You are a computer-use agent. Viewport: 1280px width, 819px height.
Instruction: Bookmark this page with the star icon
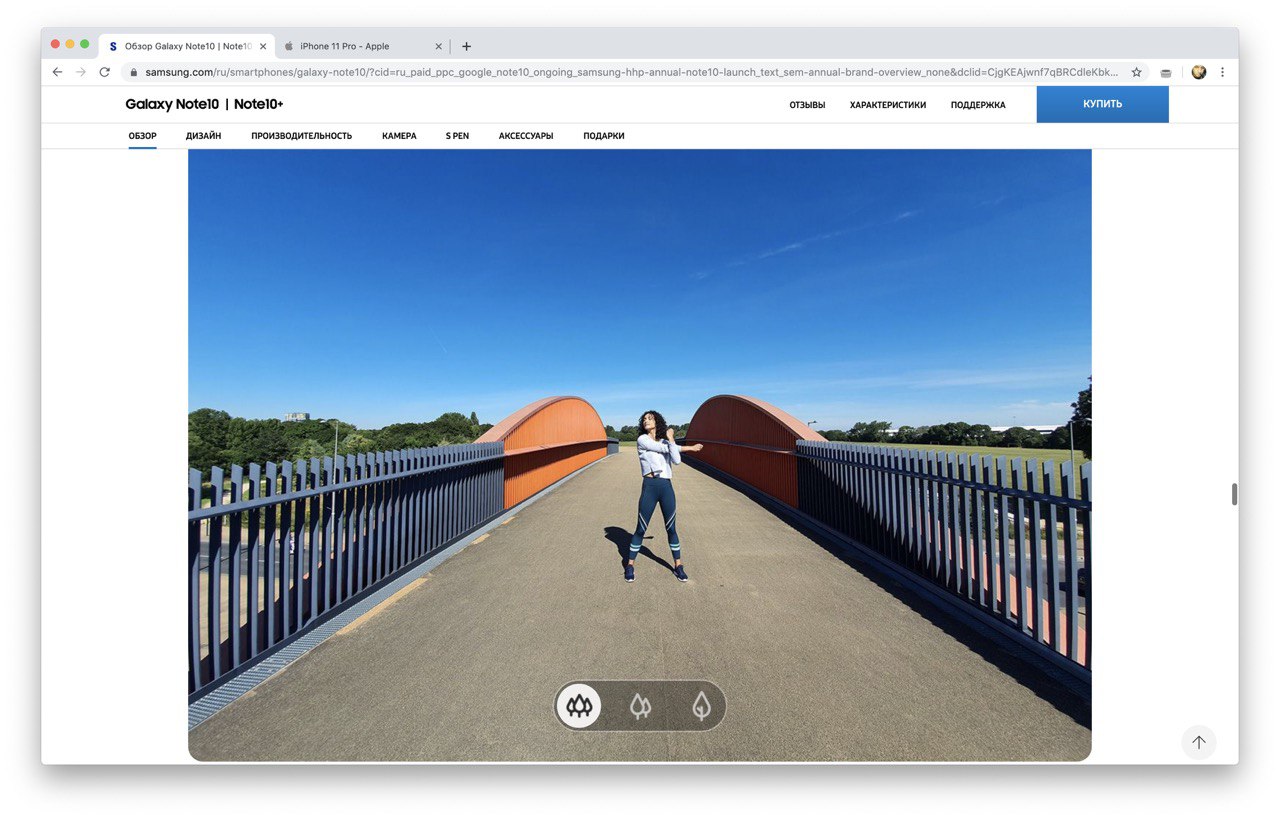coord(1136,72)
